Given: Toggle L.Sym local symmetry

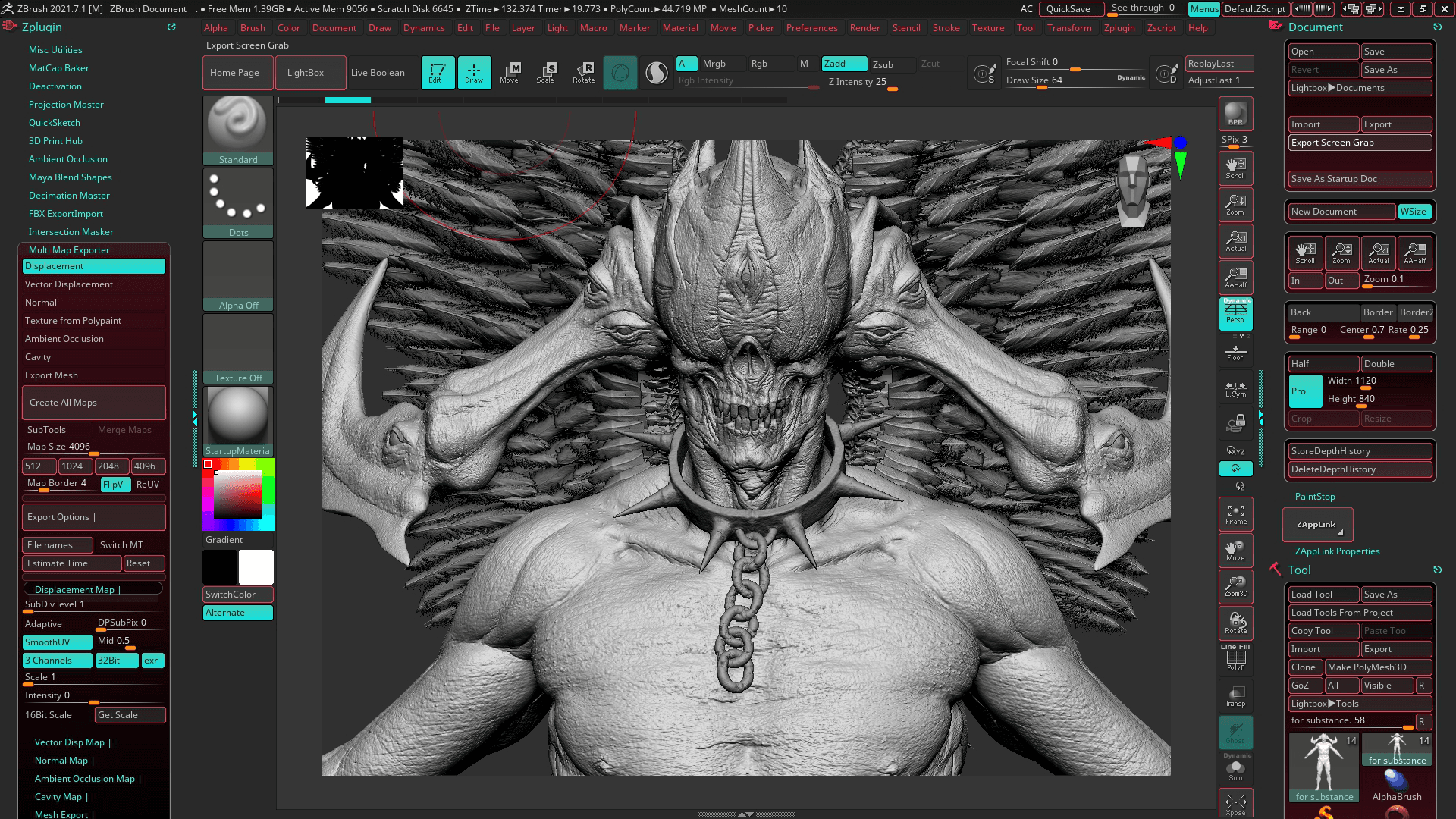Looking at the screenshot, I should (x=1235, y=389).
